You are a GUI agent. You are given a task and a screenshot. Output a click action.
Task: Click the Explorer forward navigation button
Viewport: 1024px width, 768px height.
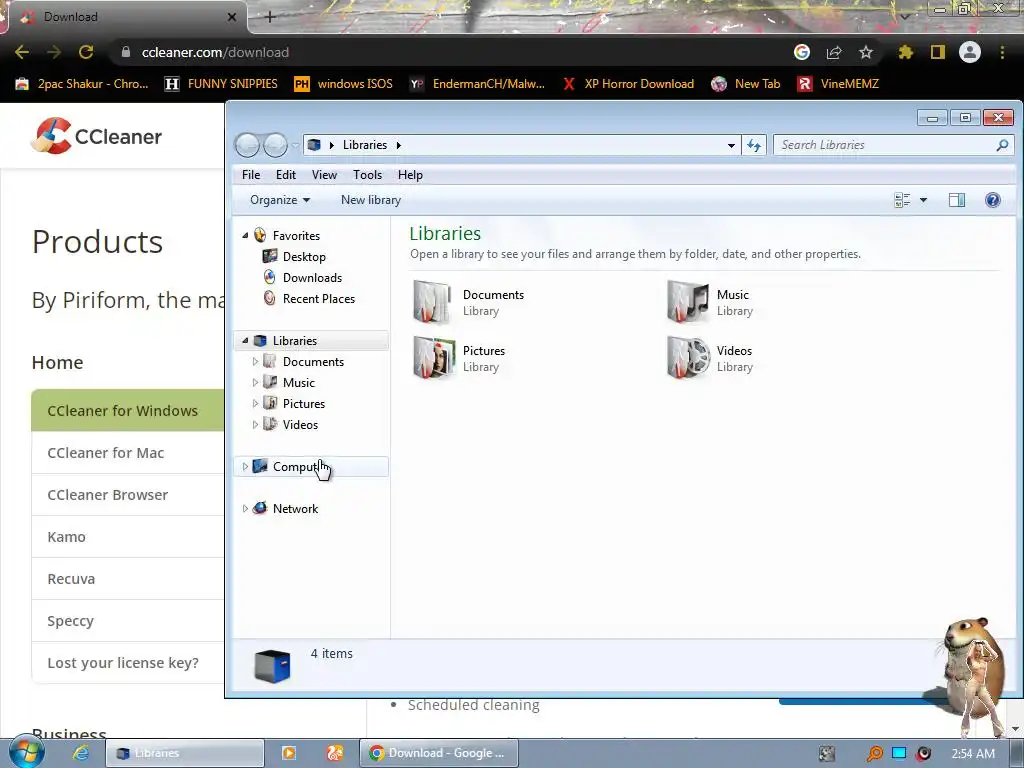click(x=275, y=145)
